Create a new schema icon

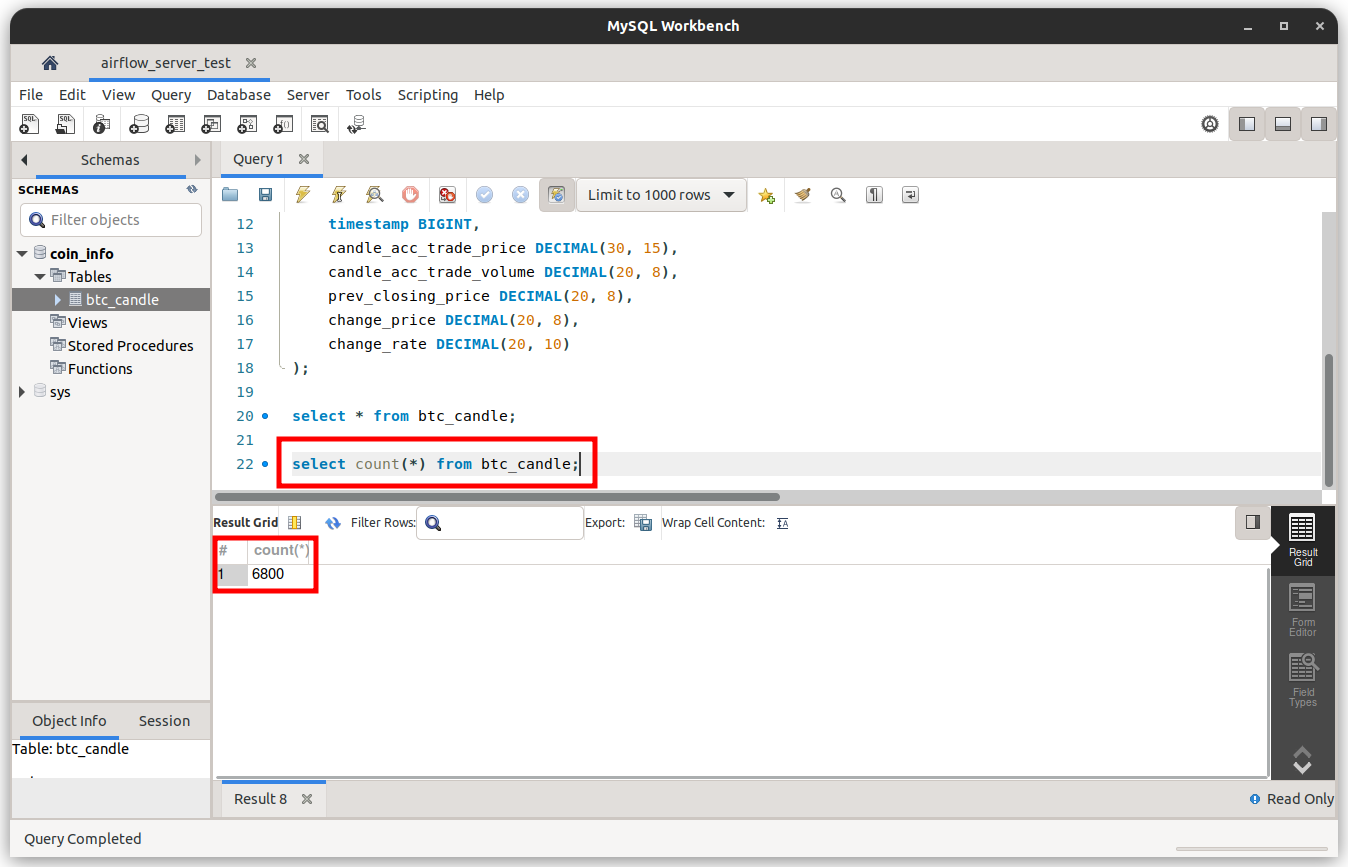[x=140, y=124]
